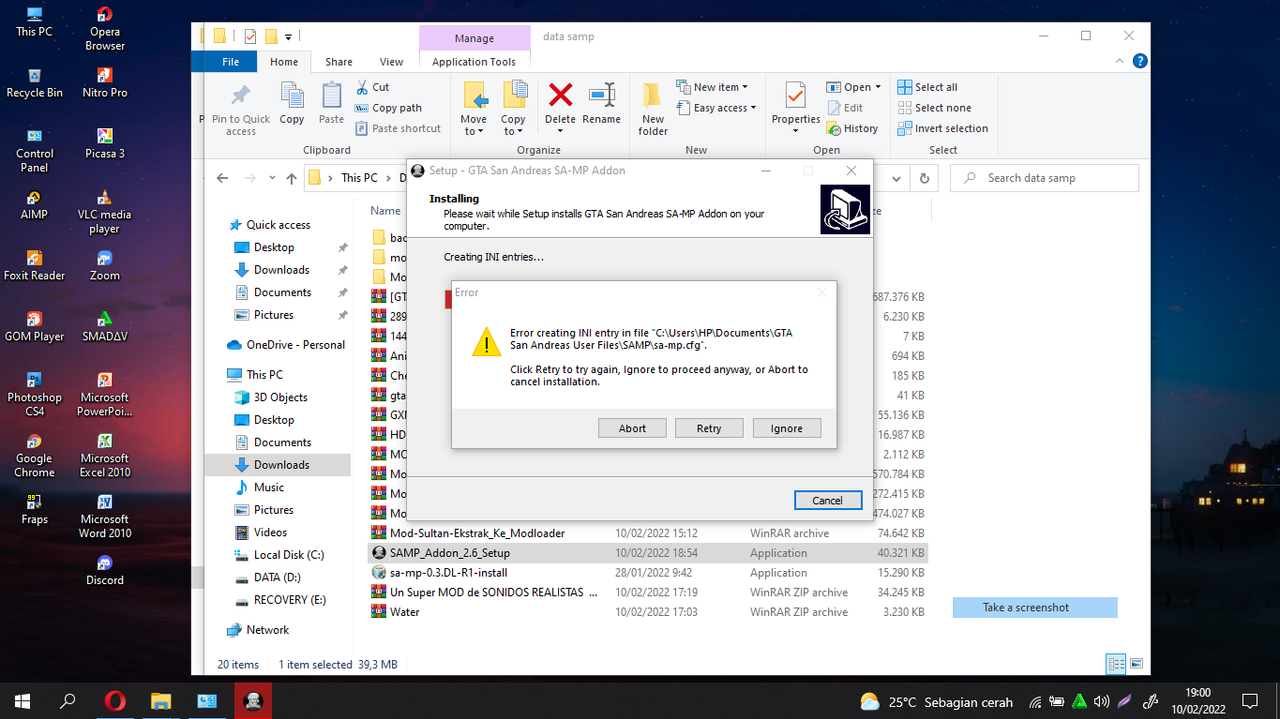Select OneDrive - Personal in sidebar
The width and height of the screenshot is (1280, 719).
pos(285,345)
